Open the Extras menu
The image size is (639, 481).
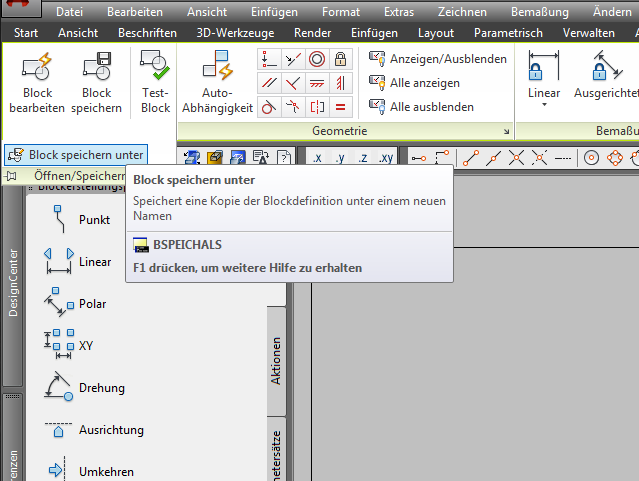pyautogui.click(x=399, y=12)
